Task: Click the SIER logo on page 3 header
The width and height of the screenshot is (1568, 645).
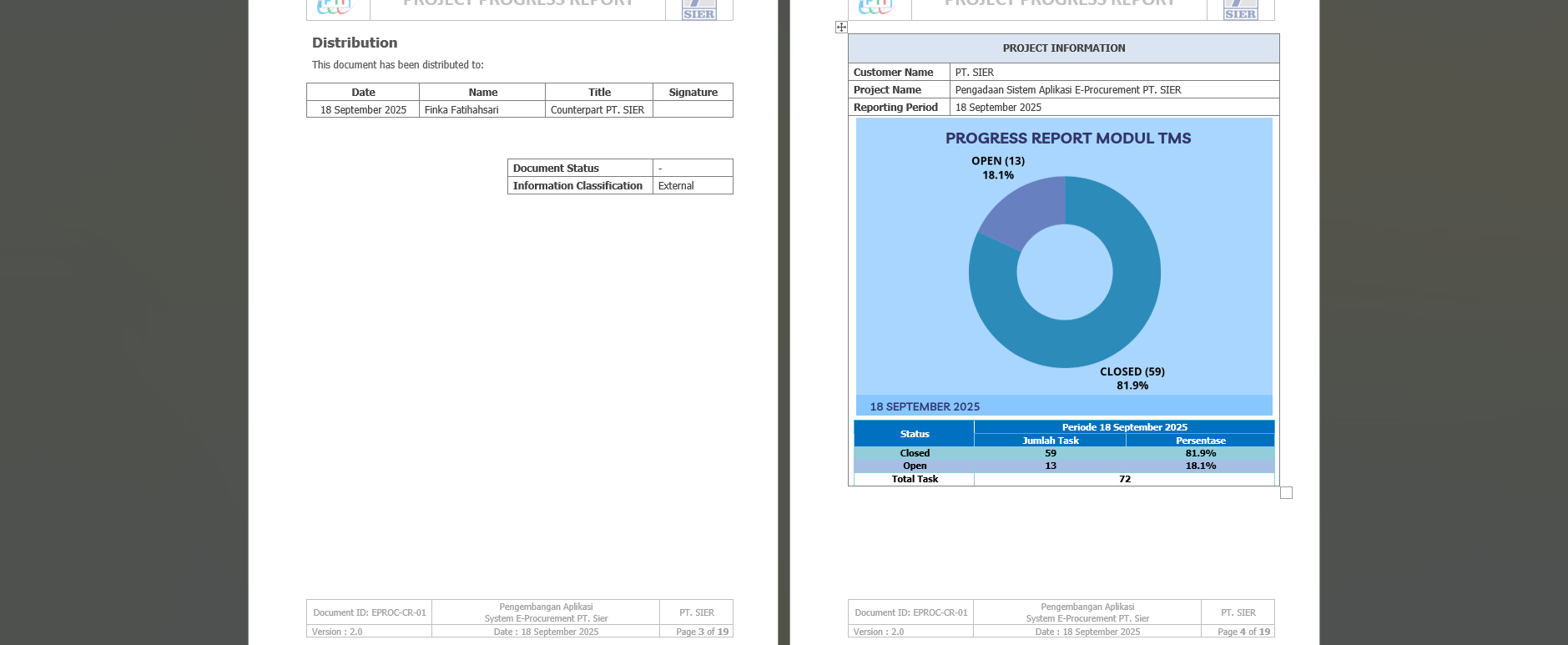Action: click(x=698, y=10)
